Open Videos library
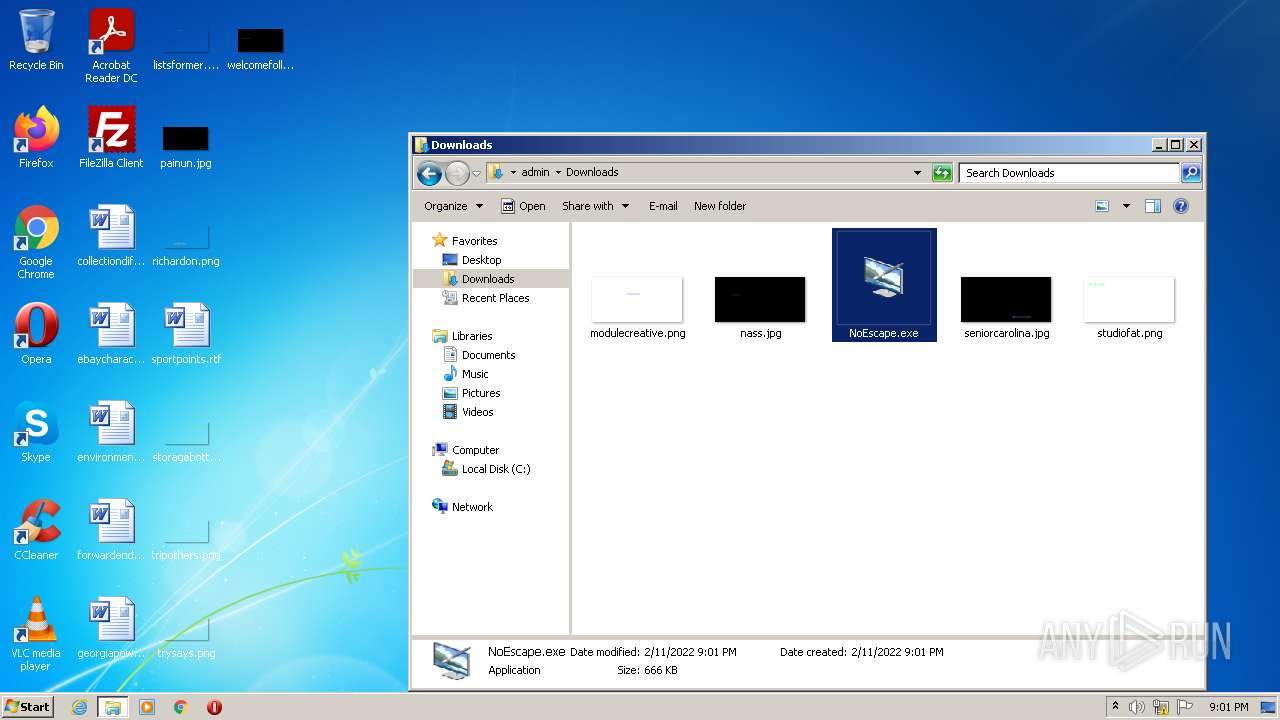 (x=477, y=412)
